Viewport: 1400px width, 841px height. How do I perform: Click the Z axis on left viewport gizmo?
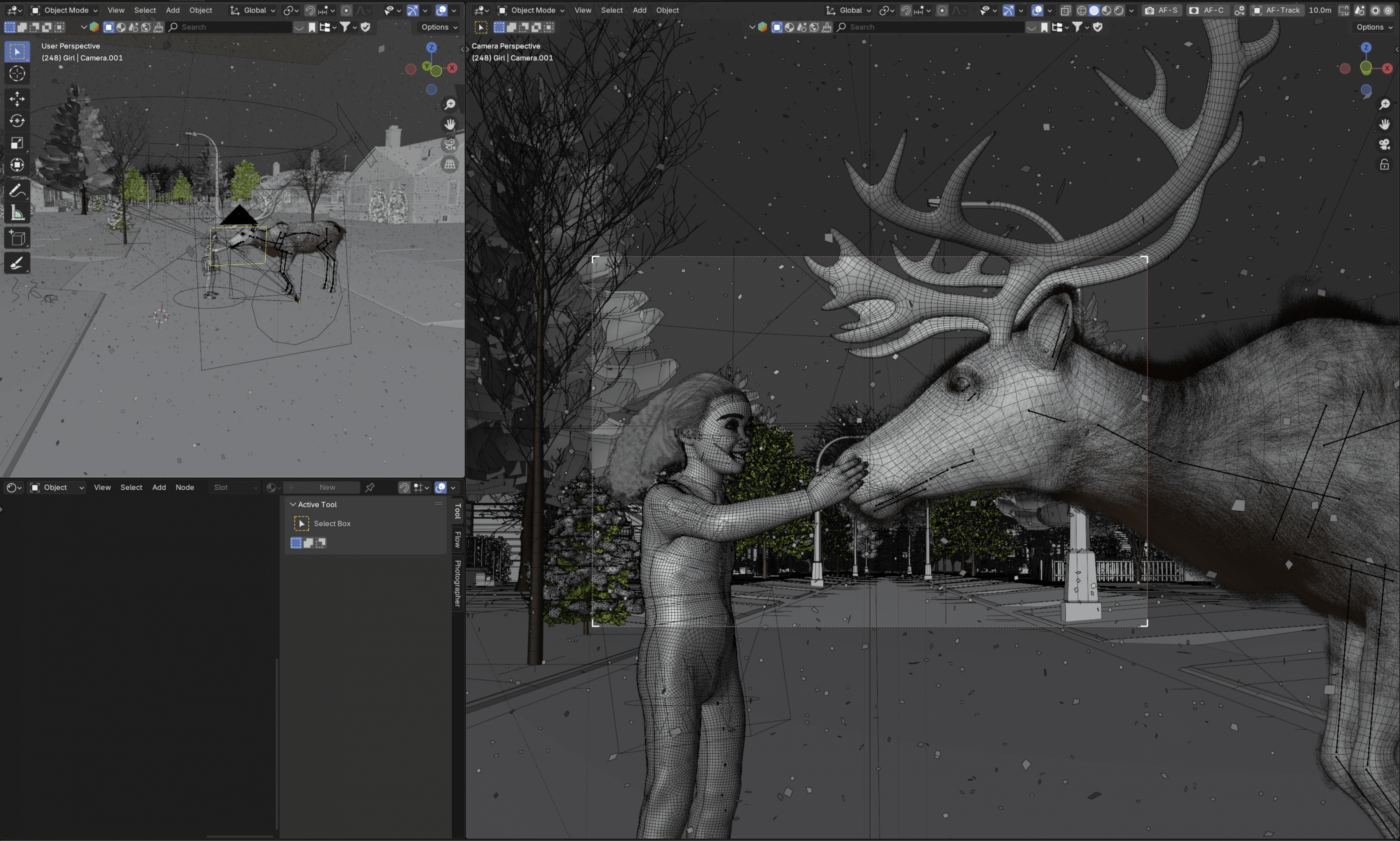[432, 47]
